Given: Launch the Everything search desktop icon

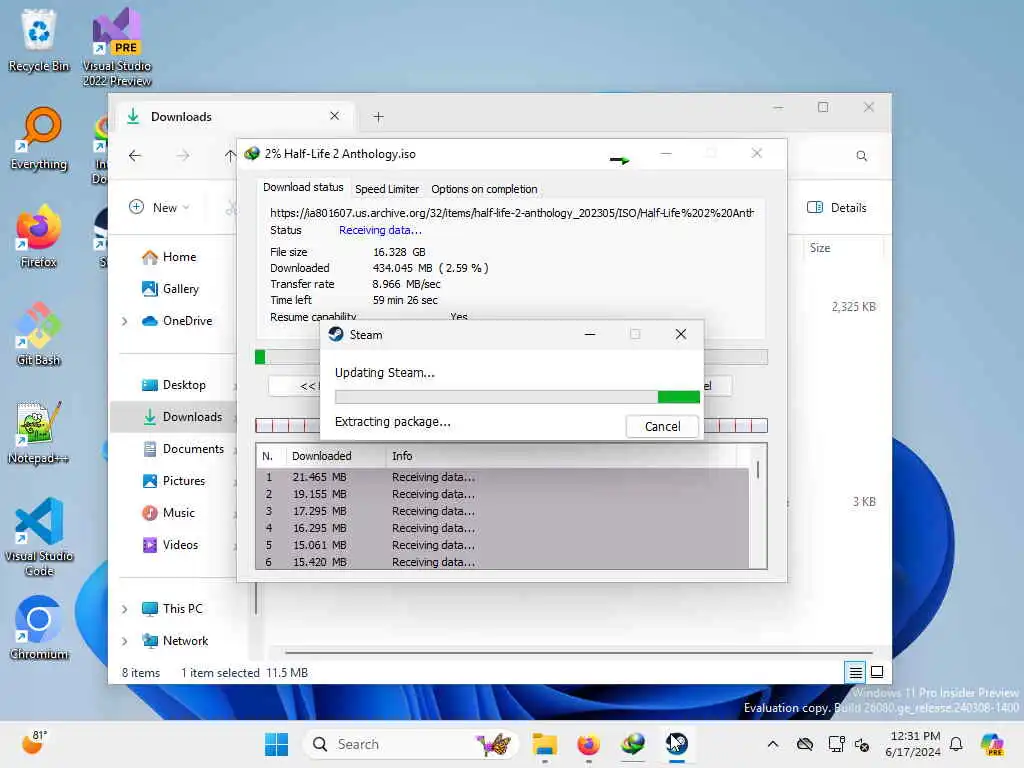Looking at the screenshot, I should (39, 138).
